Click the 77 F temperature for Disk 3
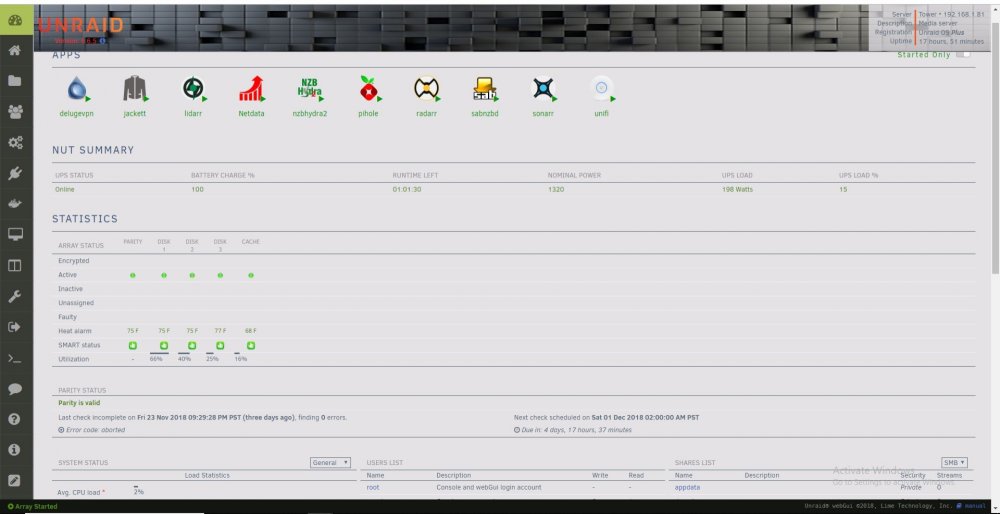Screen dimensions: 1000x514 point(220,331)
